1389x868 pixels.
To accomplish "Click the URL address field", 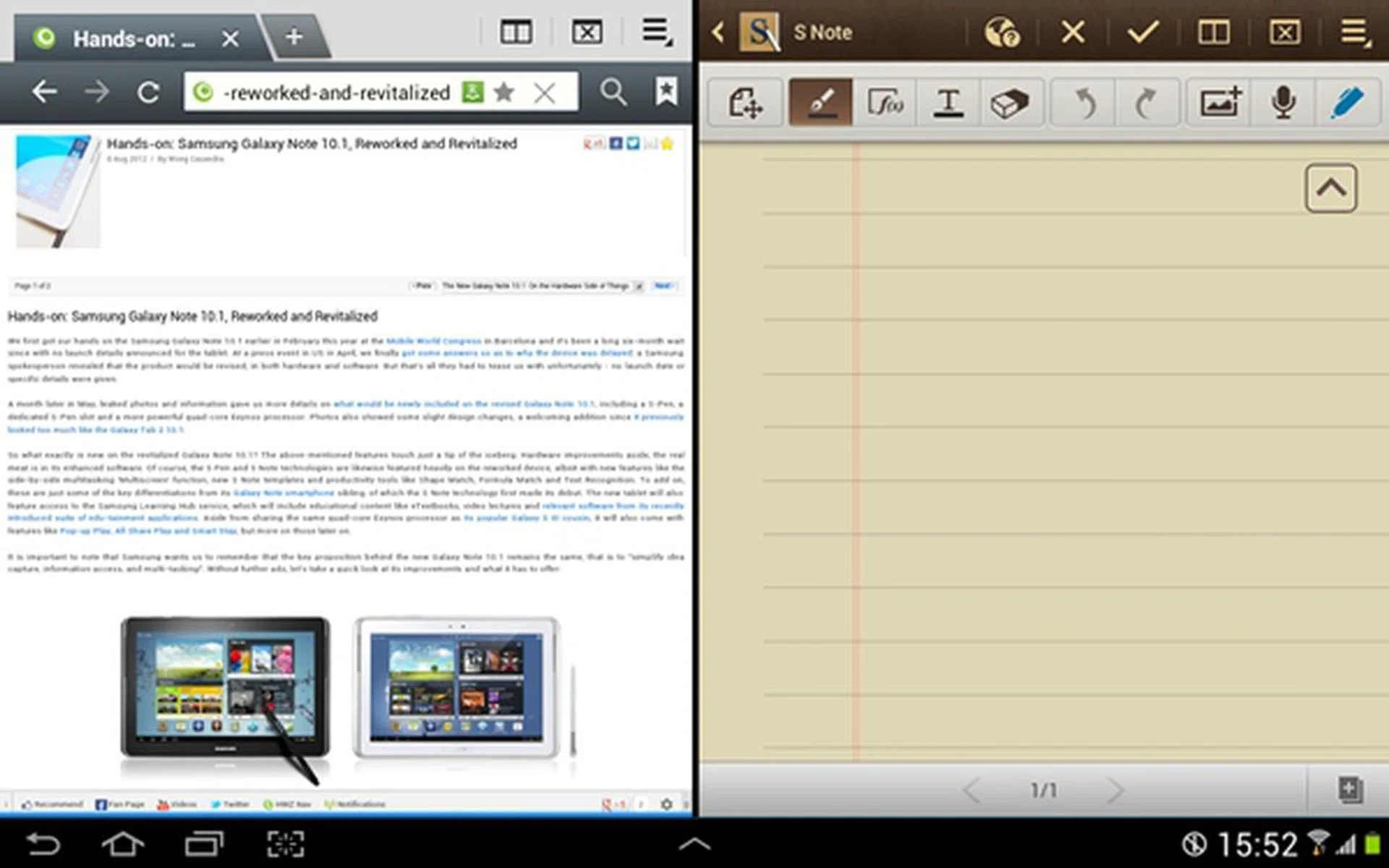I will tap(336, 93).
